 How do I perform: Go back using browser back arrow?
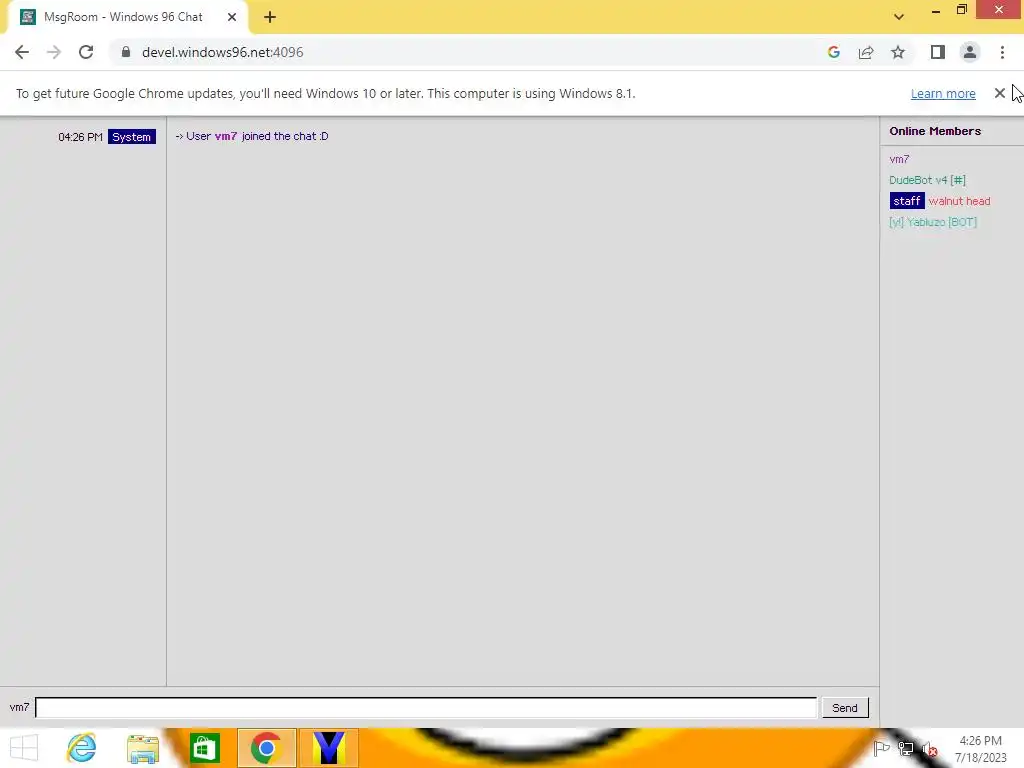[x=22, y=52]
